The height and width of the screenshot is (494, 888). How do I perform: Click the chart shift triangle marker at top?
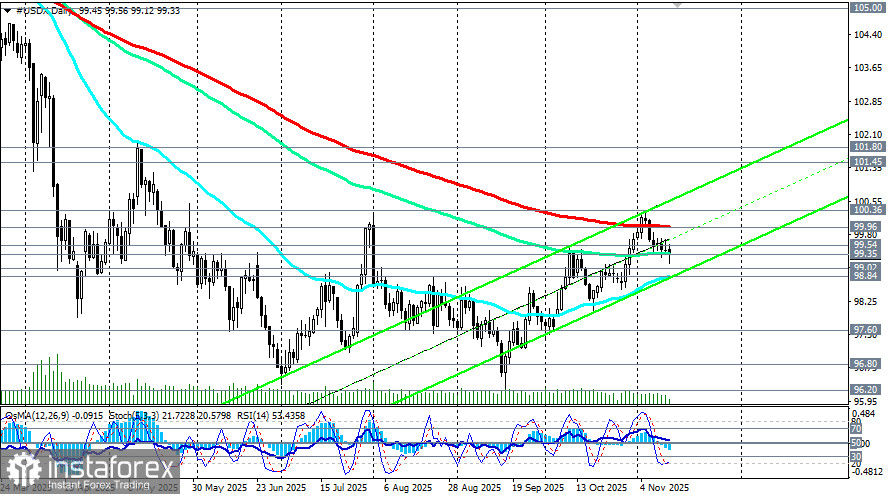pos(677,4)
